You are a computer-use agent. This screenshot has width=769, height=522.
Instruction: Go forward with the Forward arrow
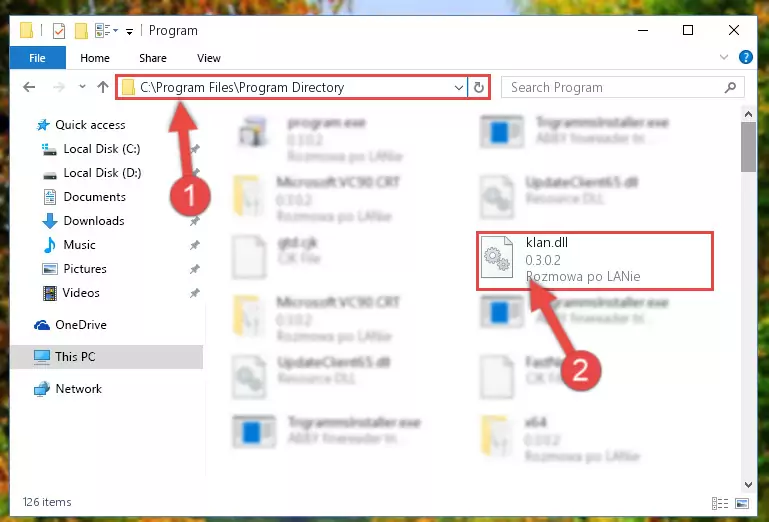pyautogui.click(x=59, y=87)
